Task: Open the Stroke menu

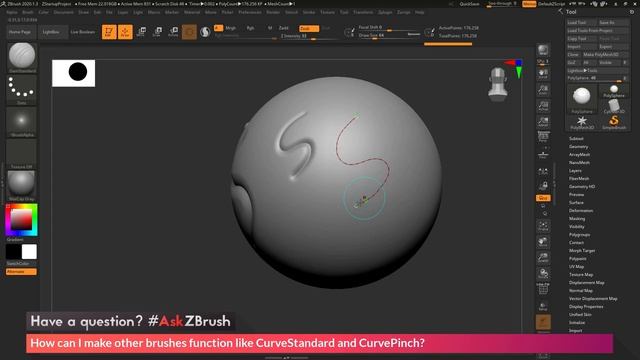Action: 309,12
